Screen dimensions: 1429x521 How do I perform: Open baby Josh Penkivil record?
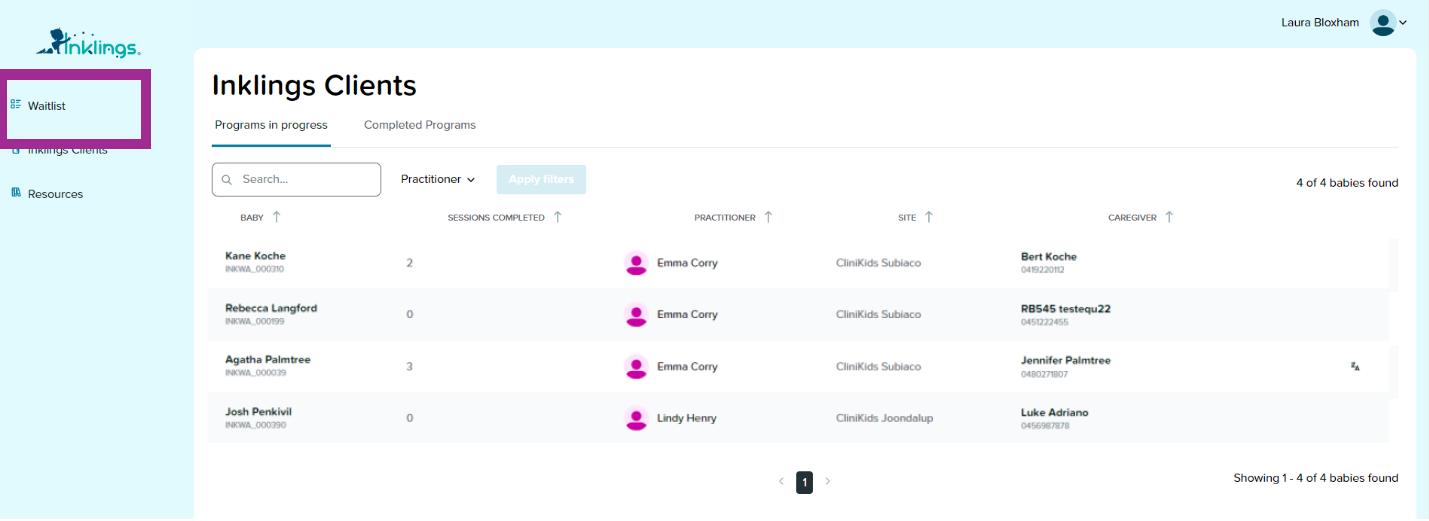pyautogui.click(x=258, y=412)
